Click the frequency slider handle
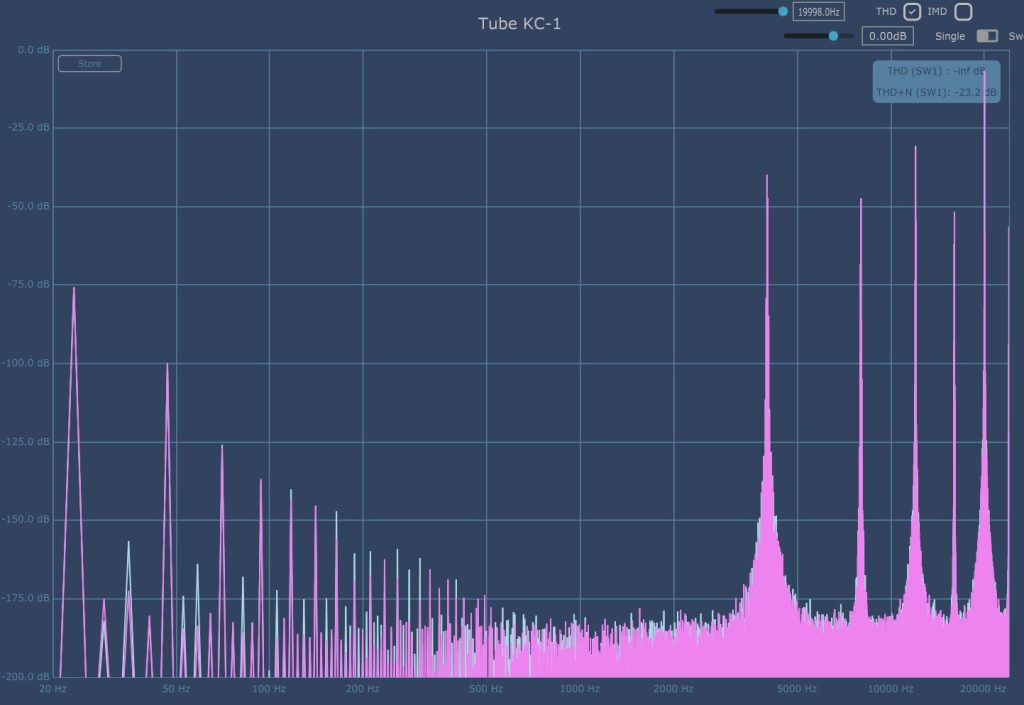 (783, 12)
